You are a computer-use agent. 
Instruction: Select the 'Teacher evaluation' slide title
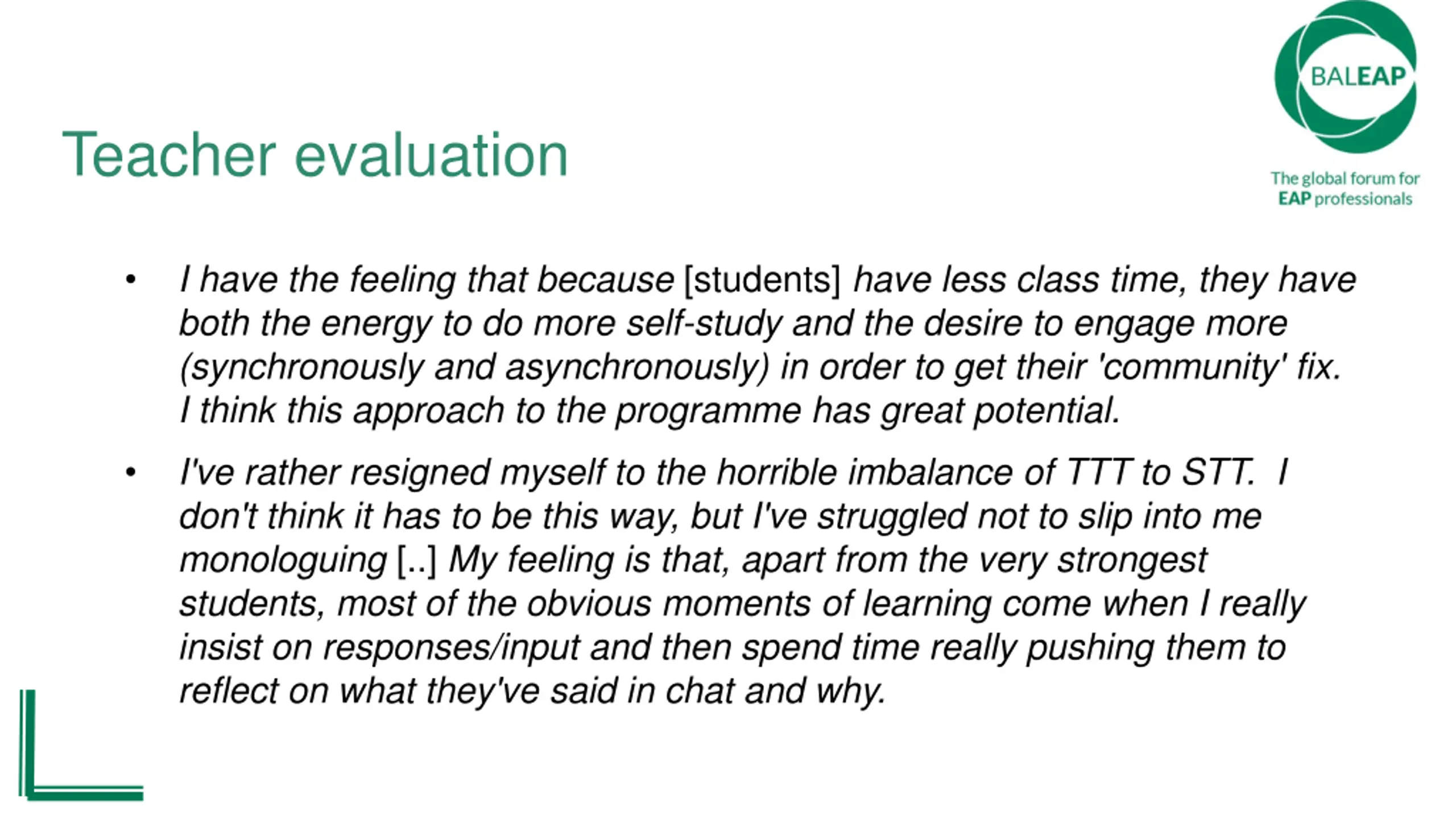[315, 155]
